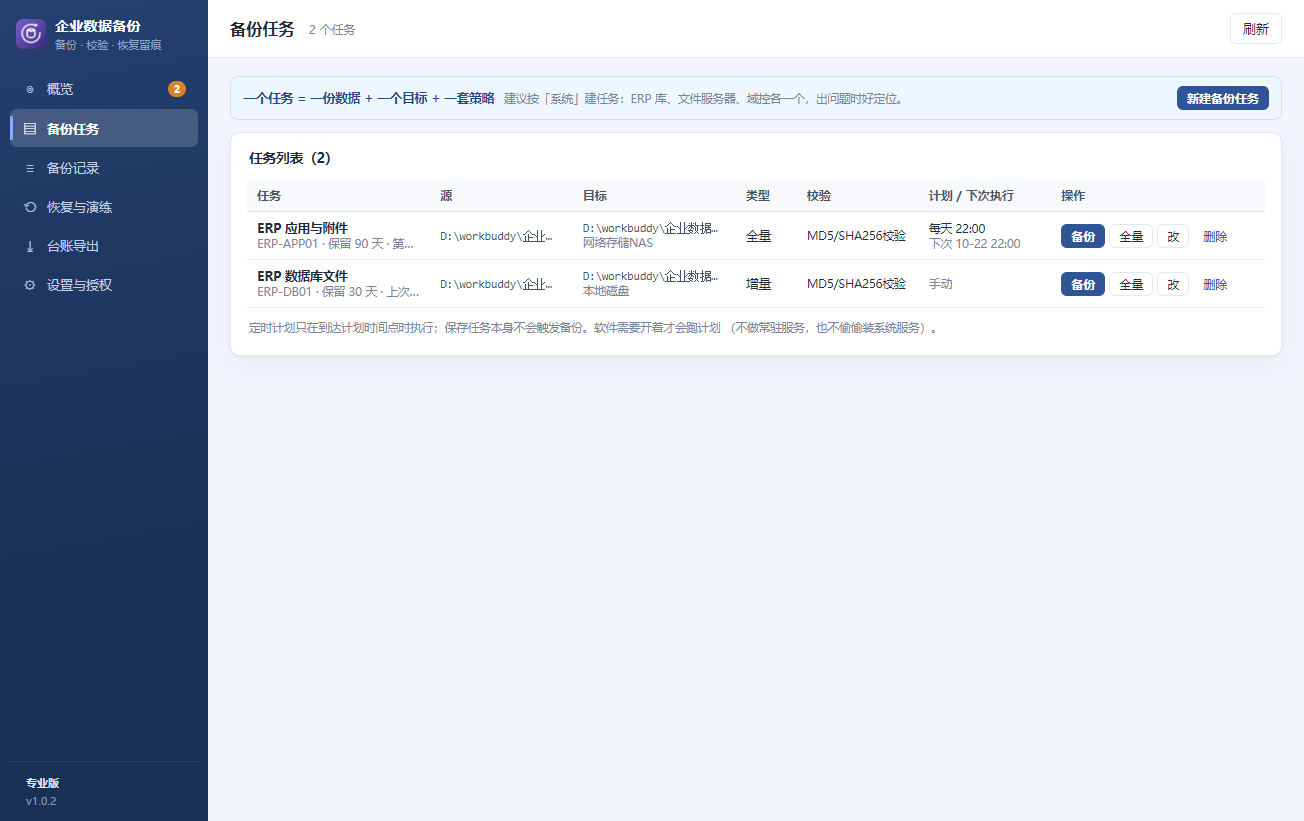The height and width of the screenshot is (821, 1304).
Task: Click the 增量 type cell
Action: tap(759, 284)
